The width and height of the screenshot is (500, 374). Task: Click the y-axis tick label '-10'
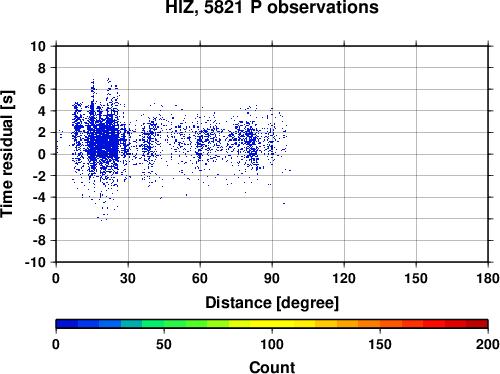[x=35, y=262]
